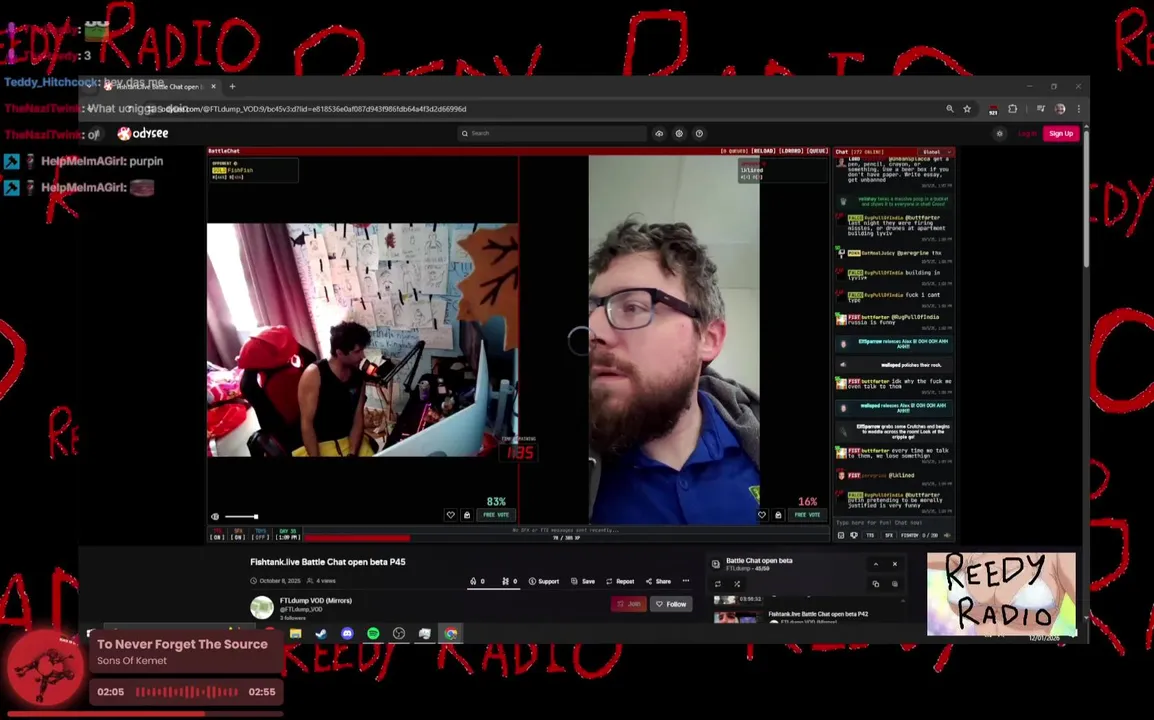This screenshot has height=720, width=1154.
Task: Open the Chrome three-dot menu
Action: [1079, 109]
